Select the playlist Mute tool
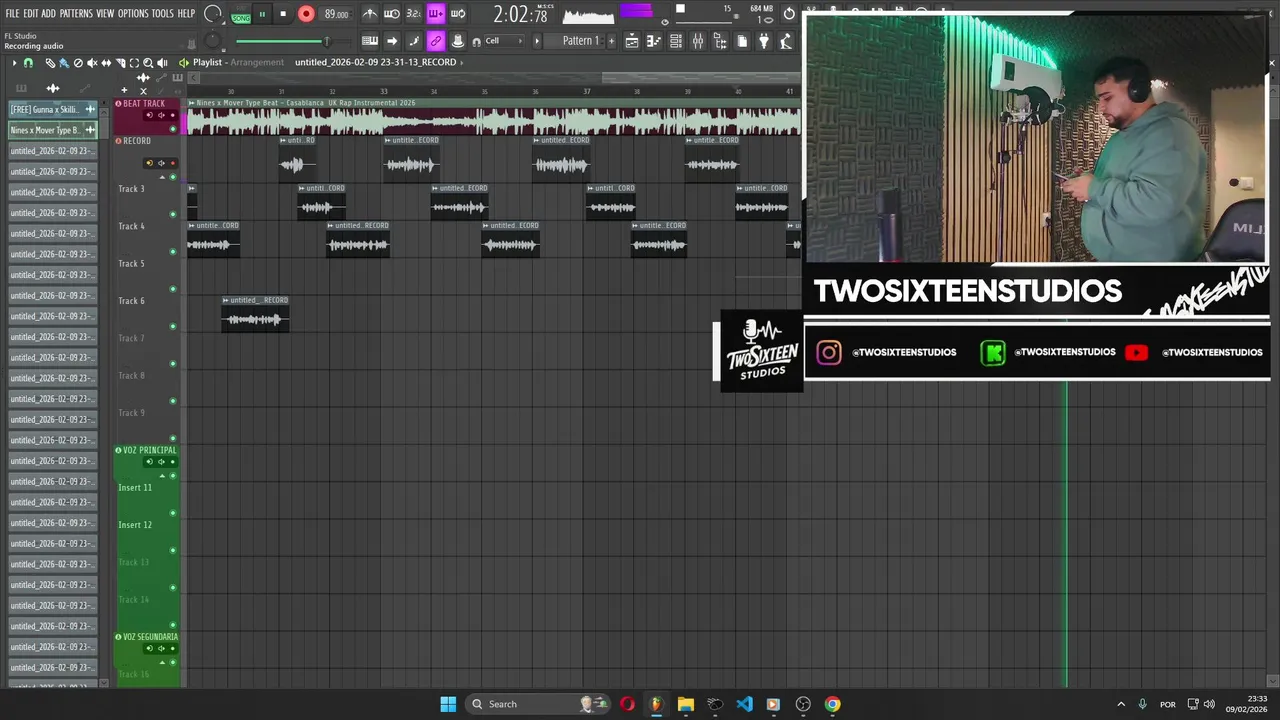The width and height of the screenshot is (1280, 720). click(x=92, y=63)
